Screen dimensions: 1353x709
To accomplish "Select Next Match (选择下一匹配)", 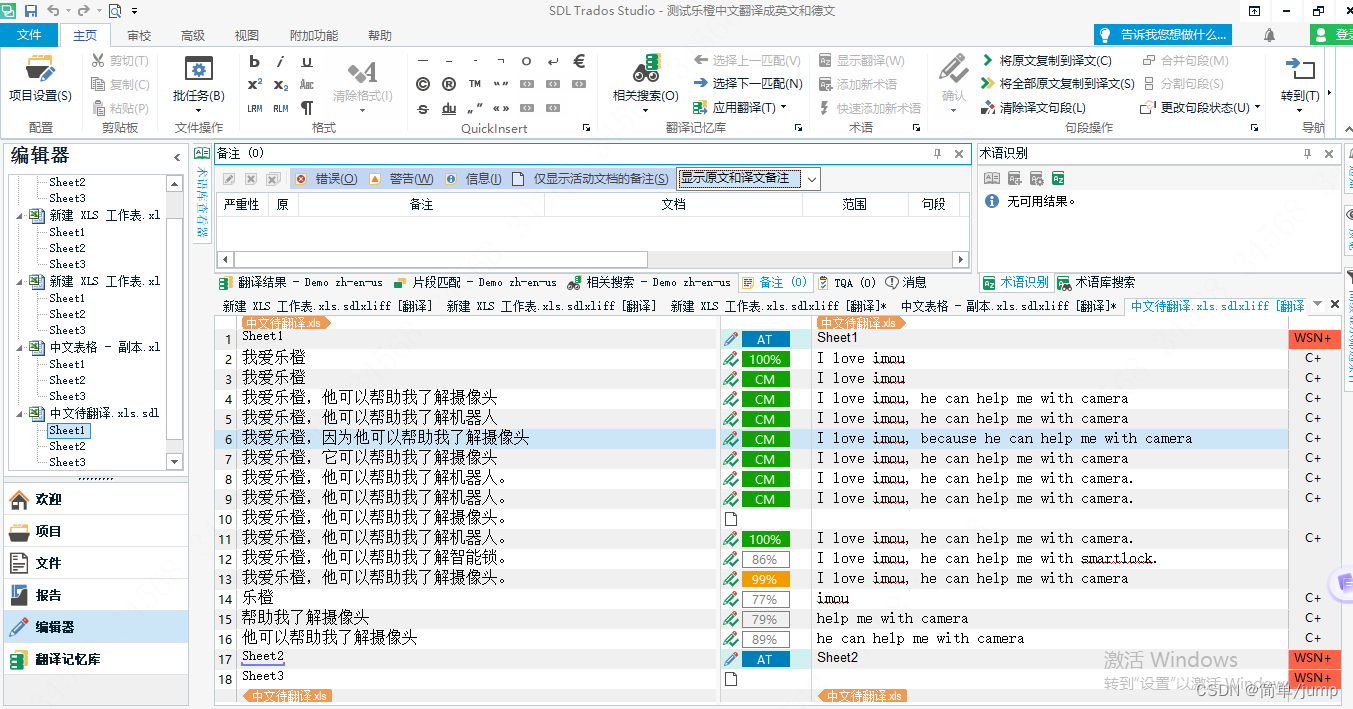I will tap(748, 84).
